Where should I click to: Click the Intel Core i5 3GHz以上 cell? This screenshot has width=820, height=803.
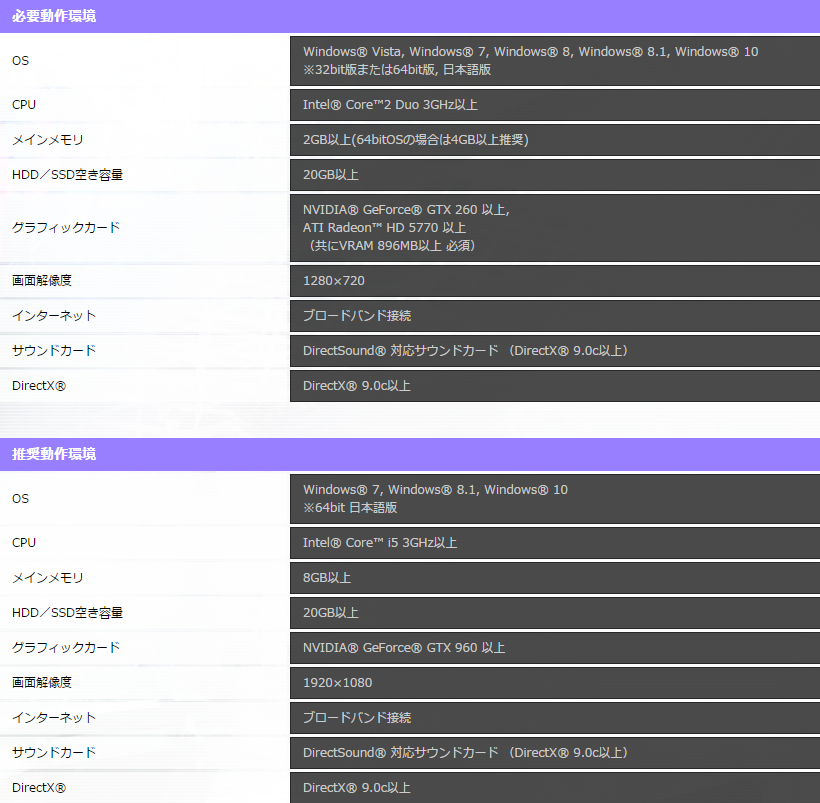pos(555,542)
